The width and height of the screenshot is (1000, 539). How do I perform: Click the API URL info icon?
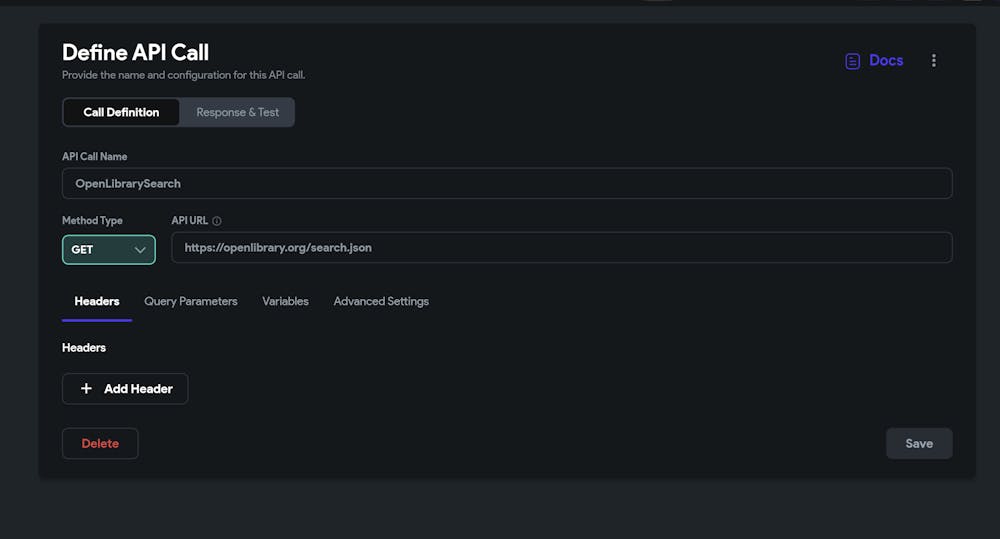(x=217, y=221)
